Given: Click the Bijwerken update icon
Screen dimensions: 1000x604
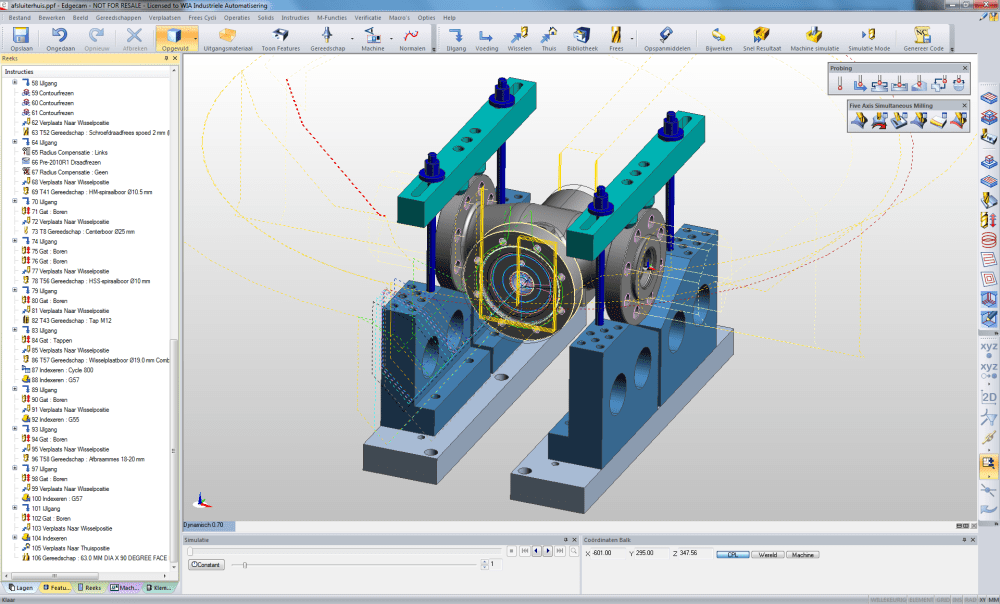Looking at the screenshot, I should pos(719,39).
